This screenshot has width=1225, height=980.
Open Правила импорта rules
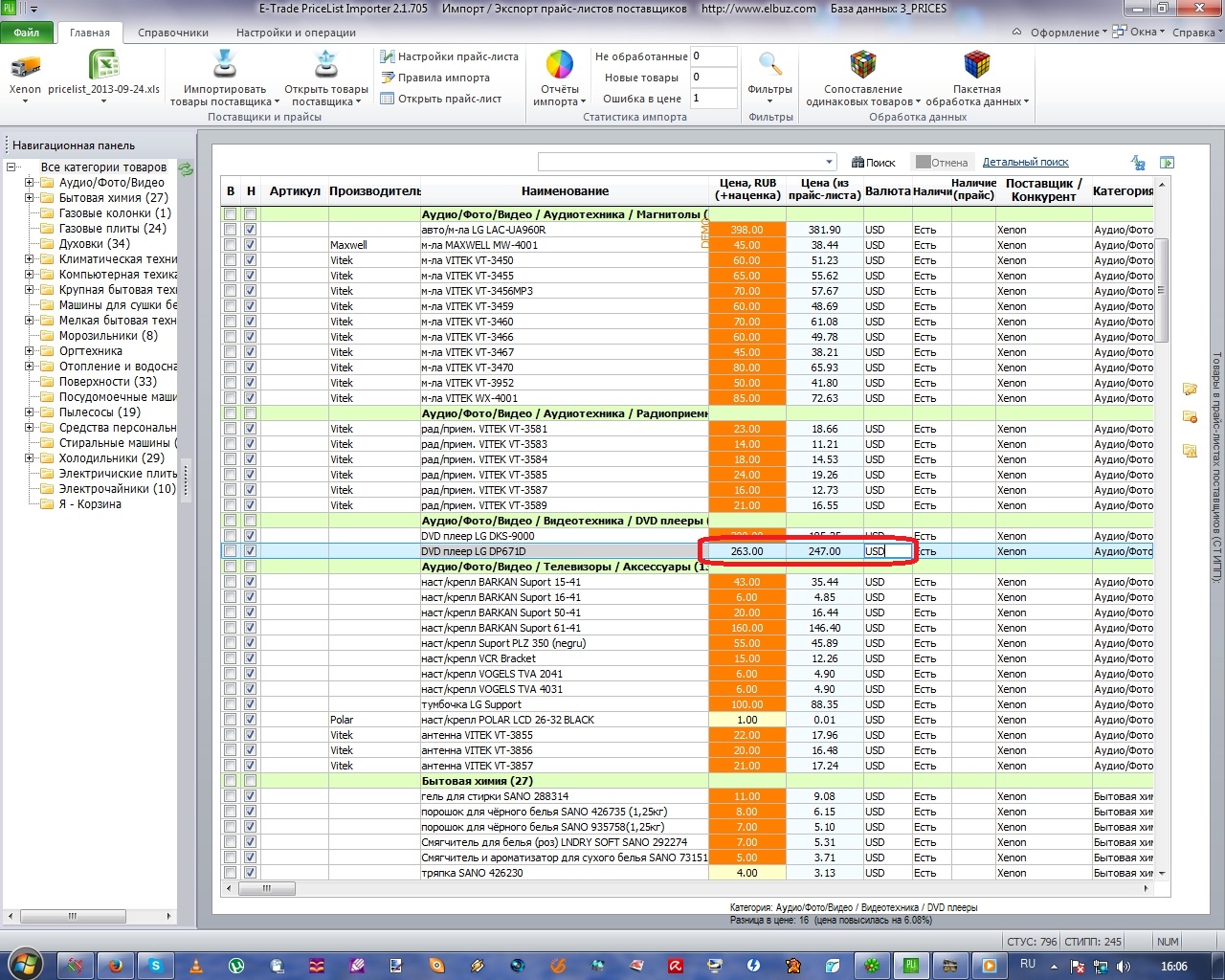click(435, 78)
